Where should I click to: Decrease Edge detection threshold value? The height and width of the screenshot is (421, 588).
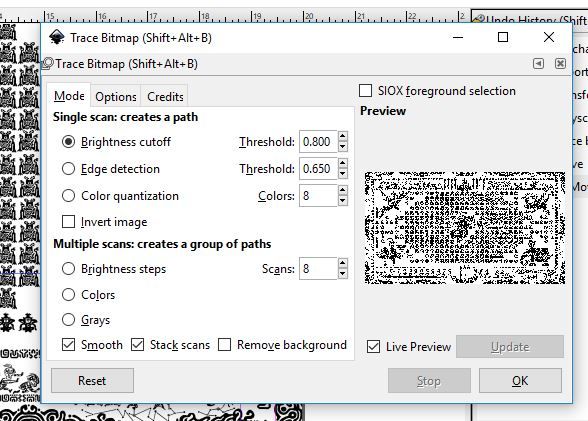click(342, 174)
